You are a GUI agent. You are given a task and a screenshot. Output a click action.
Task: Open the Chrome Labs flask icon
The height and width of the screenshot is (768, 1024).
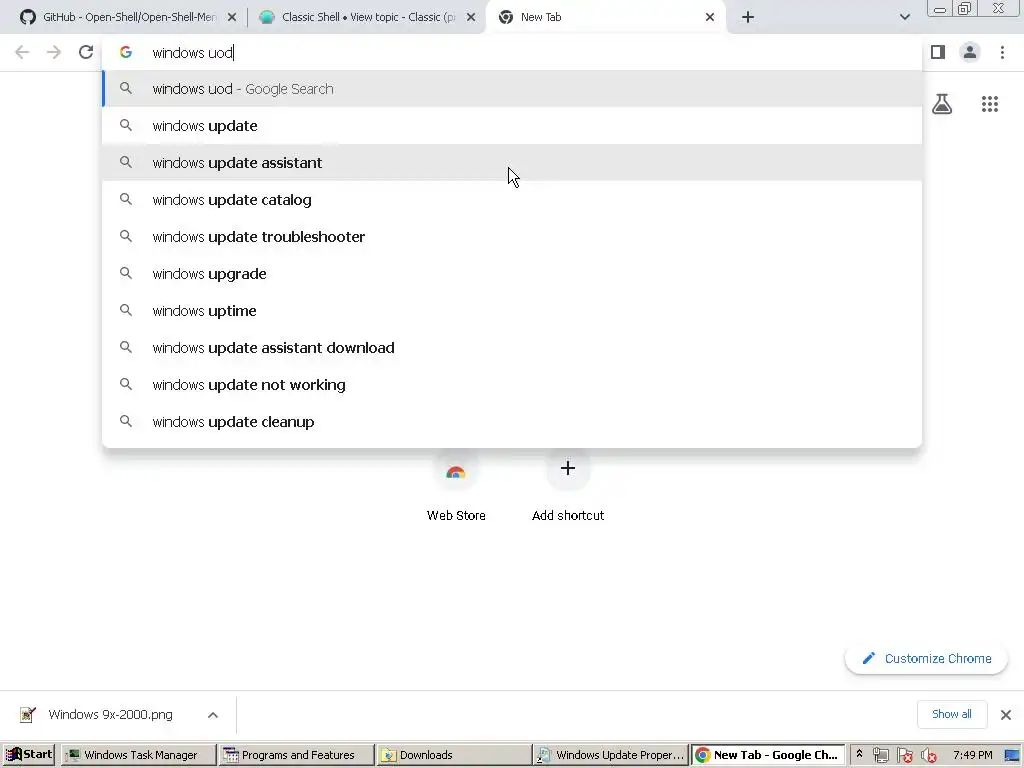(x=942, y=104)
